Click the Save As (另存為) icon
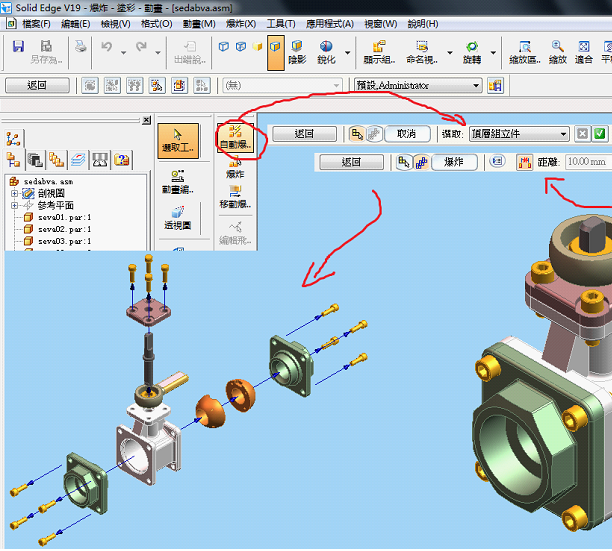Viewport: 612px width, 551px height. click(x=46, y=52)
